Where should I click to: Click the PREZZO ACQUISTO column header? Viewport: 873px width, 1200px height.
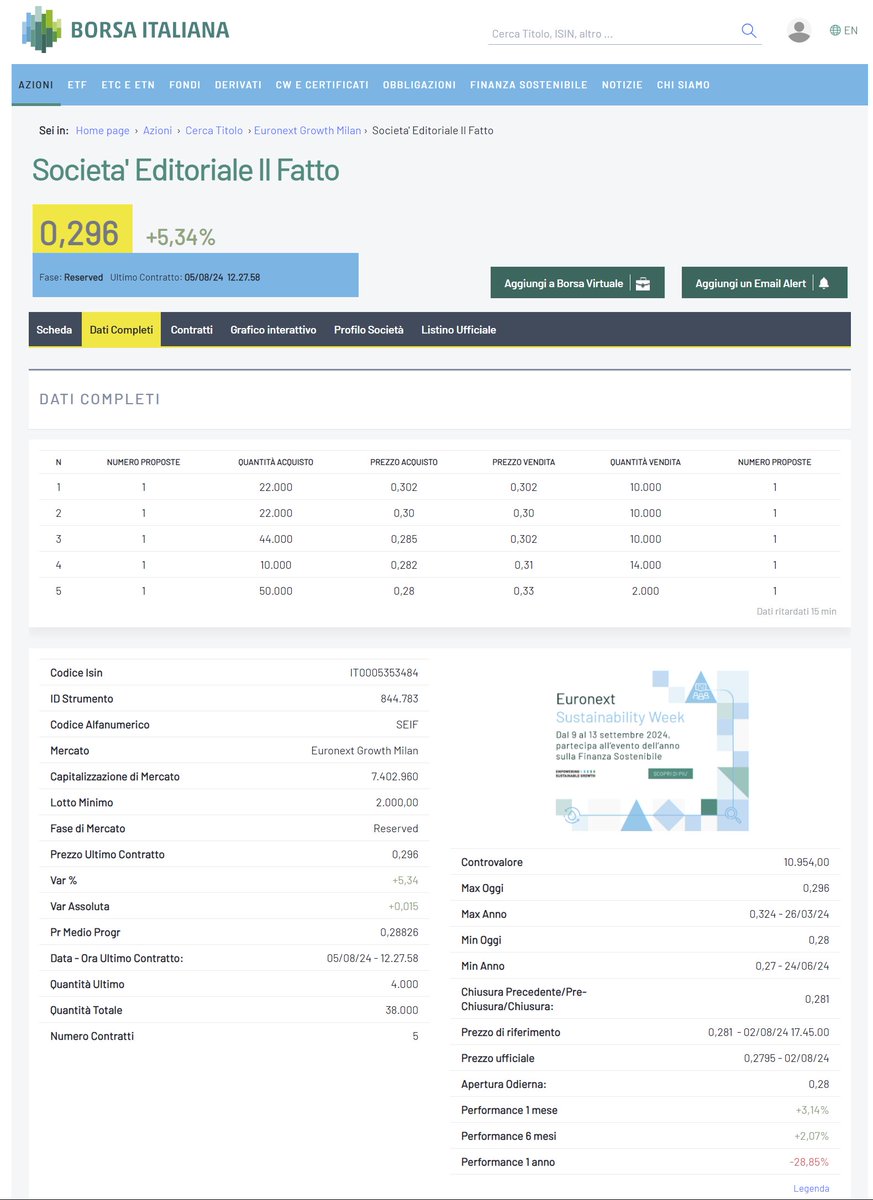(x=404, y=462)
